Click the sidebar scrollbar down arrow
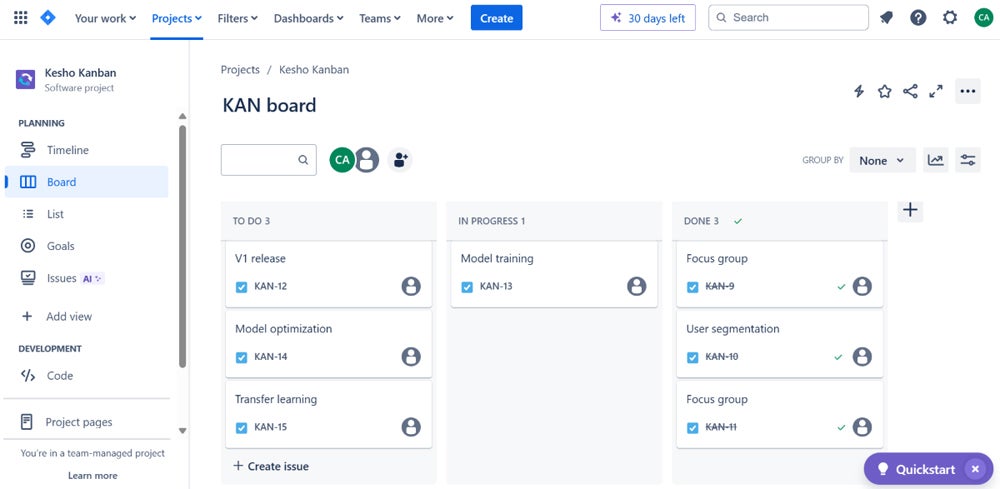Viewport: 1000px width, 489px height. click(x=182, y=430)
